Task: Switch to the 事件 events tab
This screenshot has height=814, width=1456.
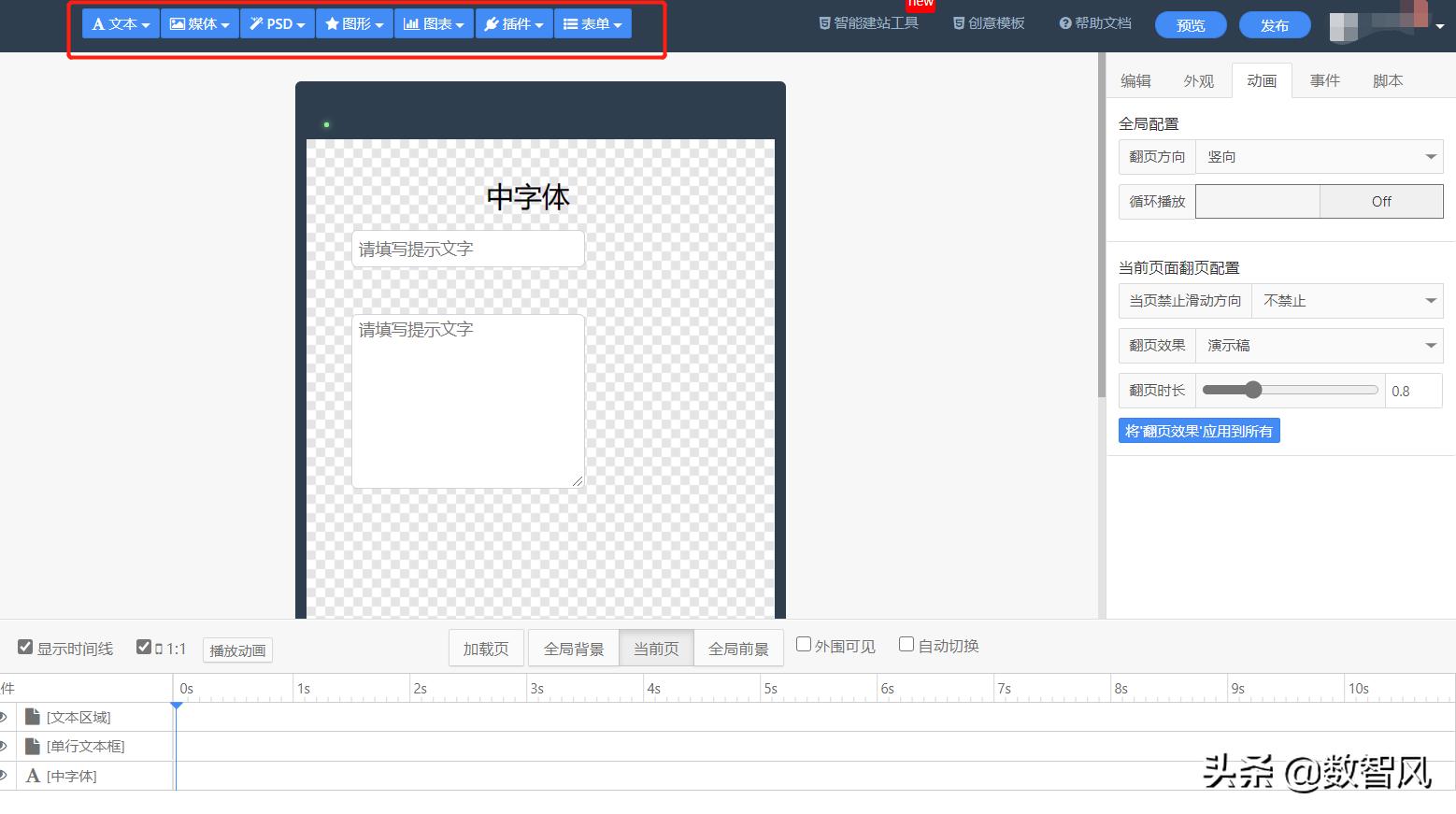Action: click(1324, 80)
